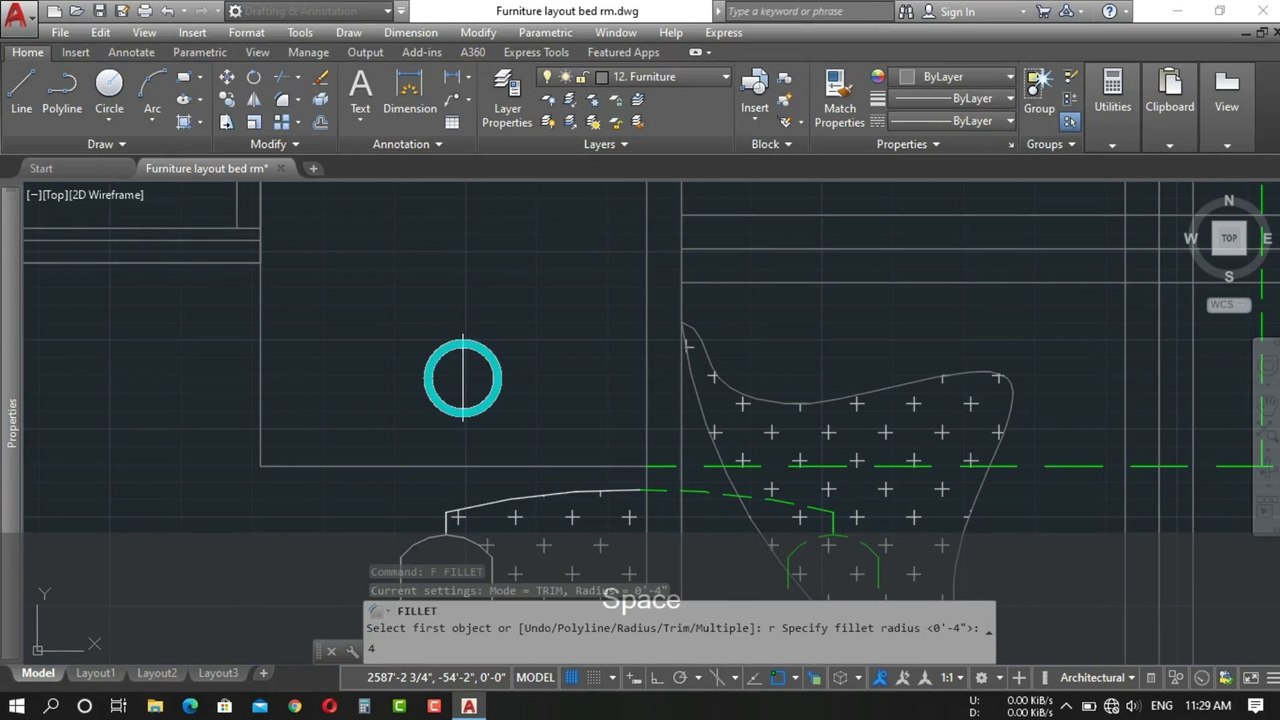Switch to the Annotate ribbon tab
Image resolution: width=1280 pixels, height=720 pixels.
(x=131, y=52)
